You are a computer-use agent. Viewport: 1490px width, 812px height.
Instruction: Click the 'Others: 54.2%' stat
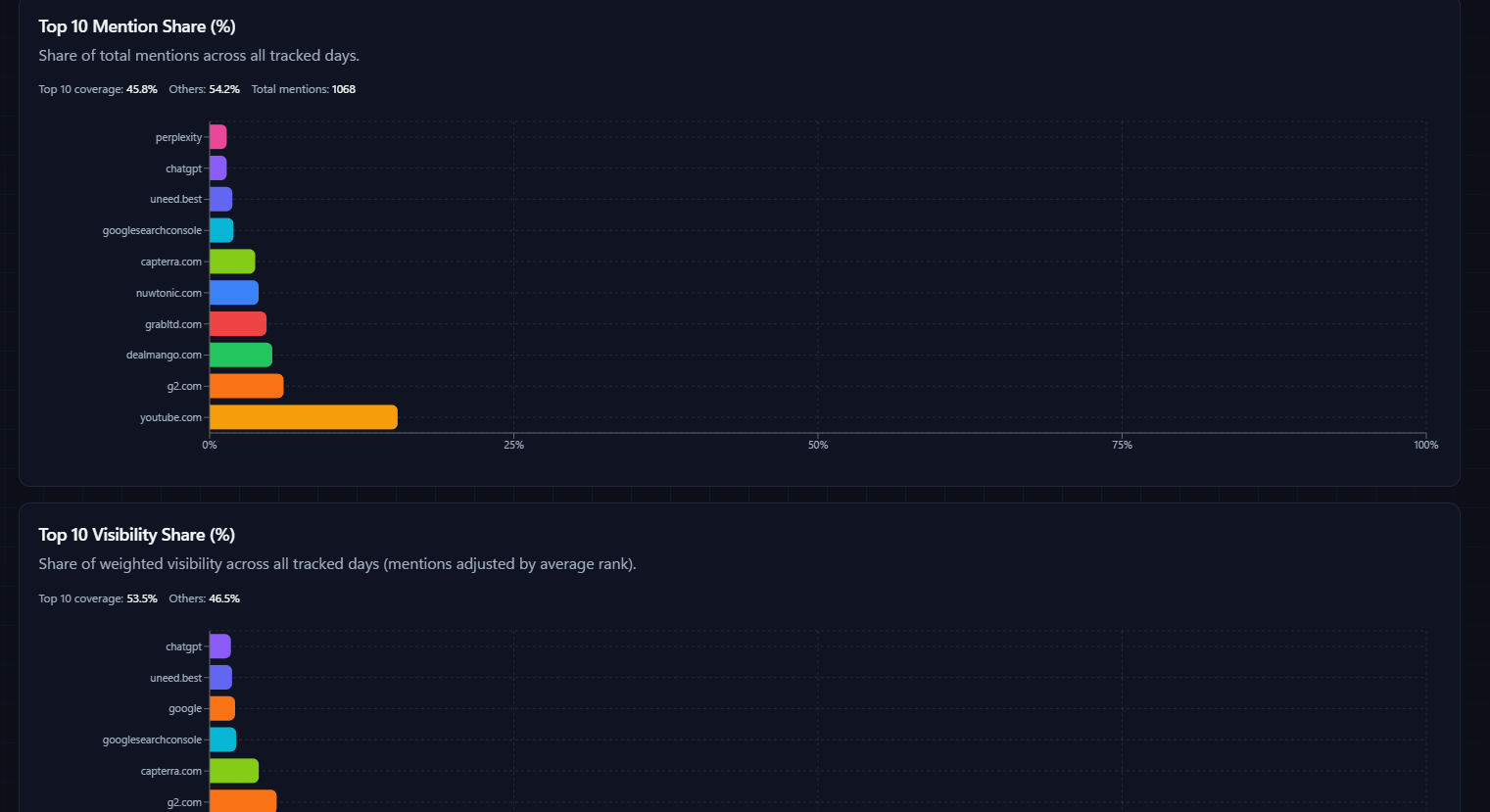click(x=204, y=89)
